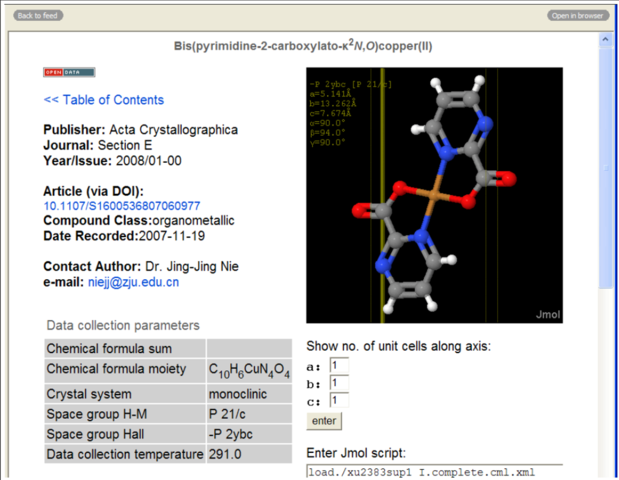
Task: Select the Contact Author Dr. Jing-Jing Nie text
Action: pos(141,266)
